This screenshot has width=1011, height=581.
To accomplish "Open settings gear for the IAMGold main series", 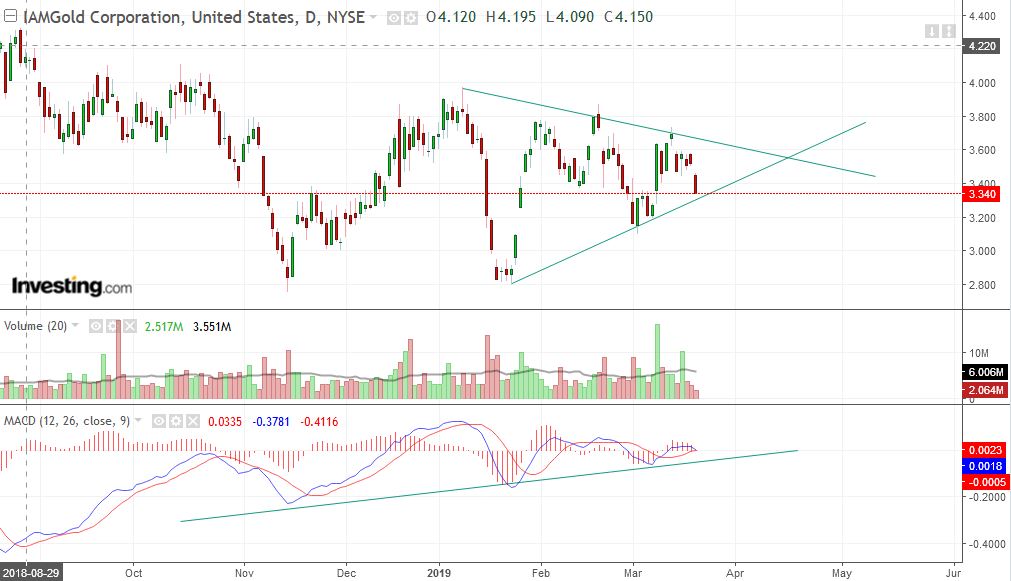I will pyautogui.click(x=410, y=18).
